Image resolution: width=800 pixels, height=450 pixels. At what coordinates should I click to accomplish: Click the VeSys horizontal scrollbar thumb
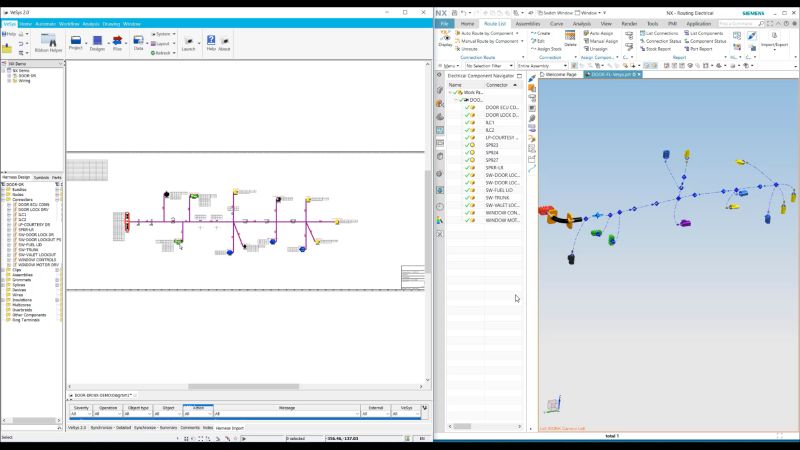(243, 387)
